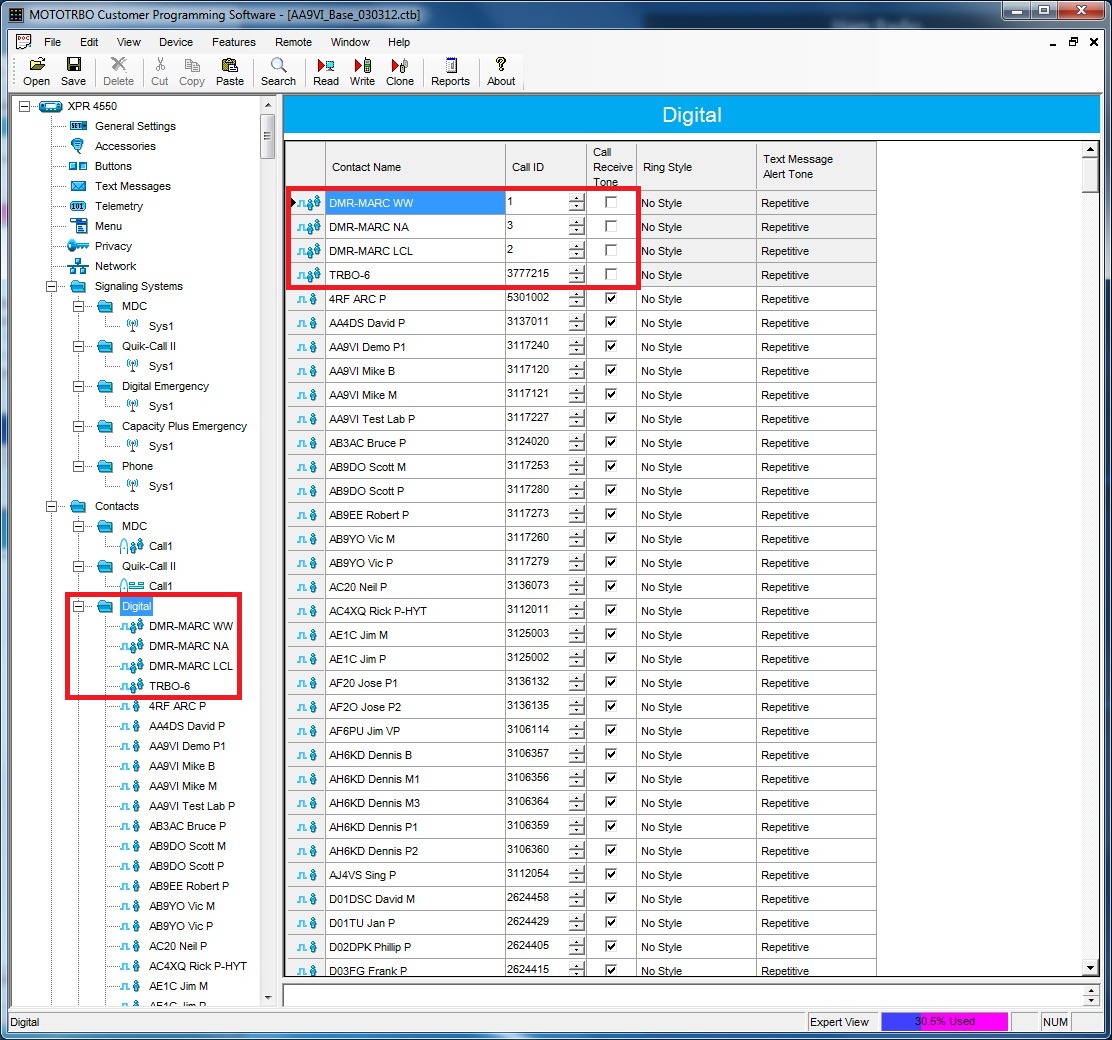Screen dimensions: 1112x1040
Task: Uncheck Call Receive Tone for AB3AC Bruce P
Action: coord(611,442)
